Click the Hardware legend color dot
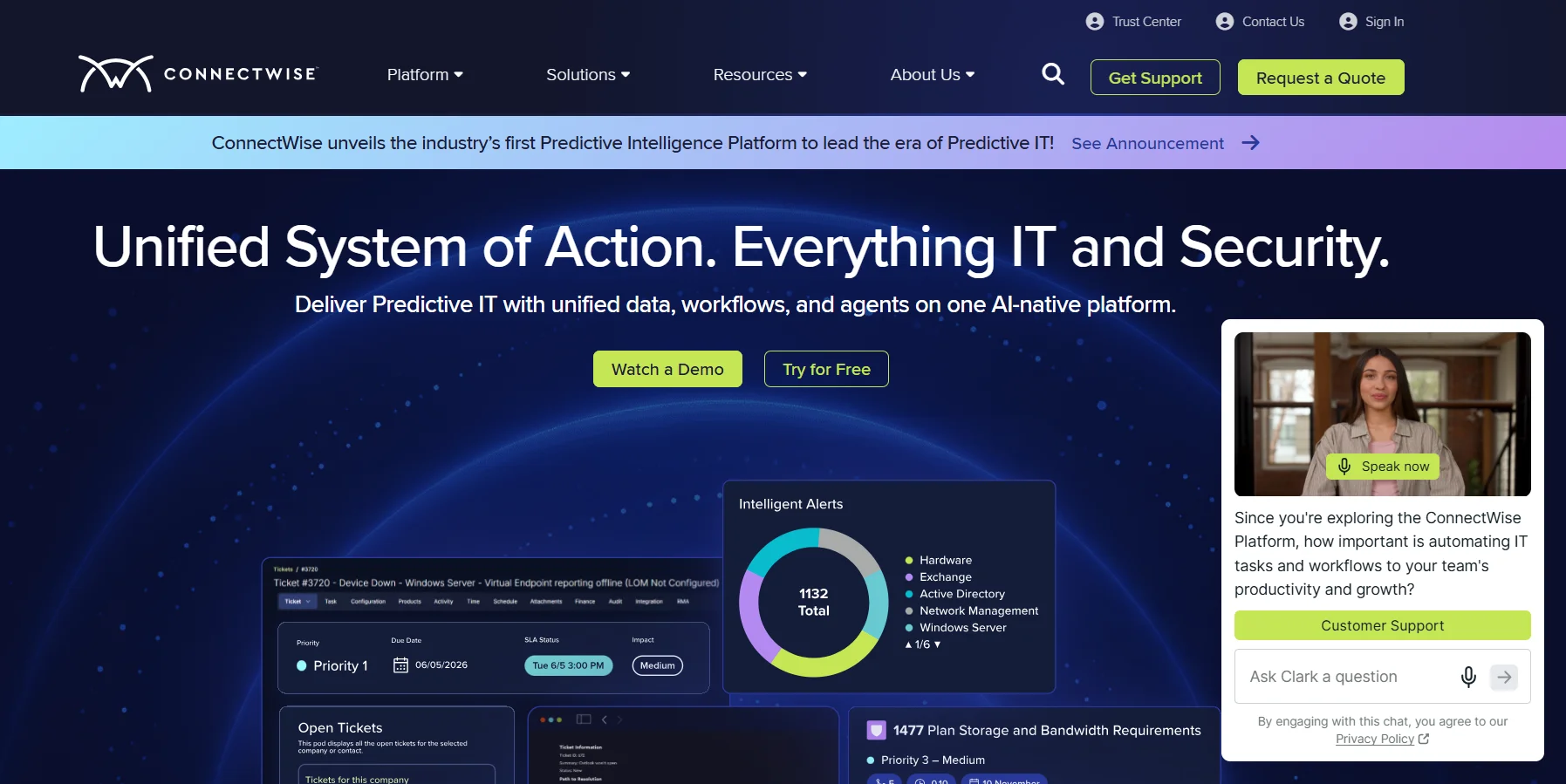Image resolution: width=1566 pixels, height=784 pixels. coord(909,560)
